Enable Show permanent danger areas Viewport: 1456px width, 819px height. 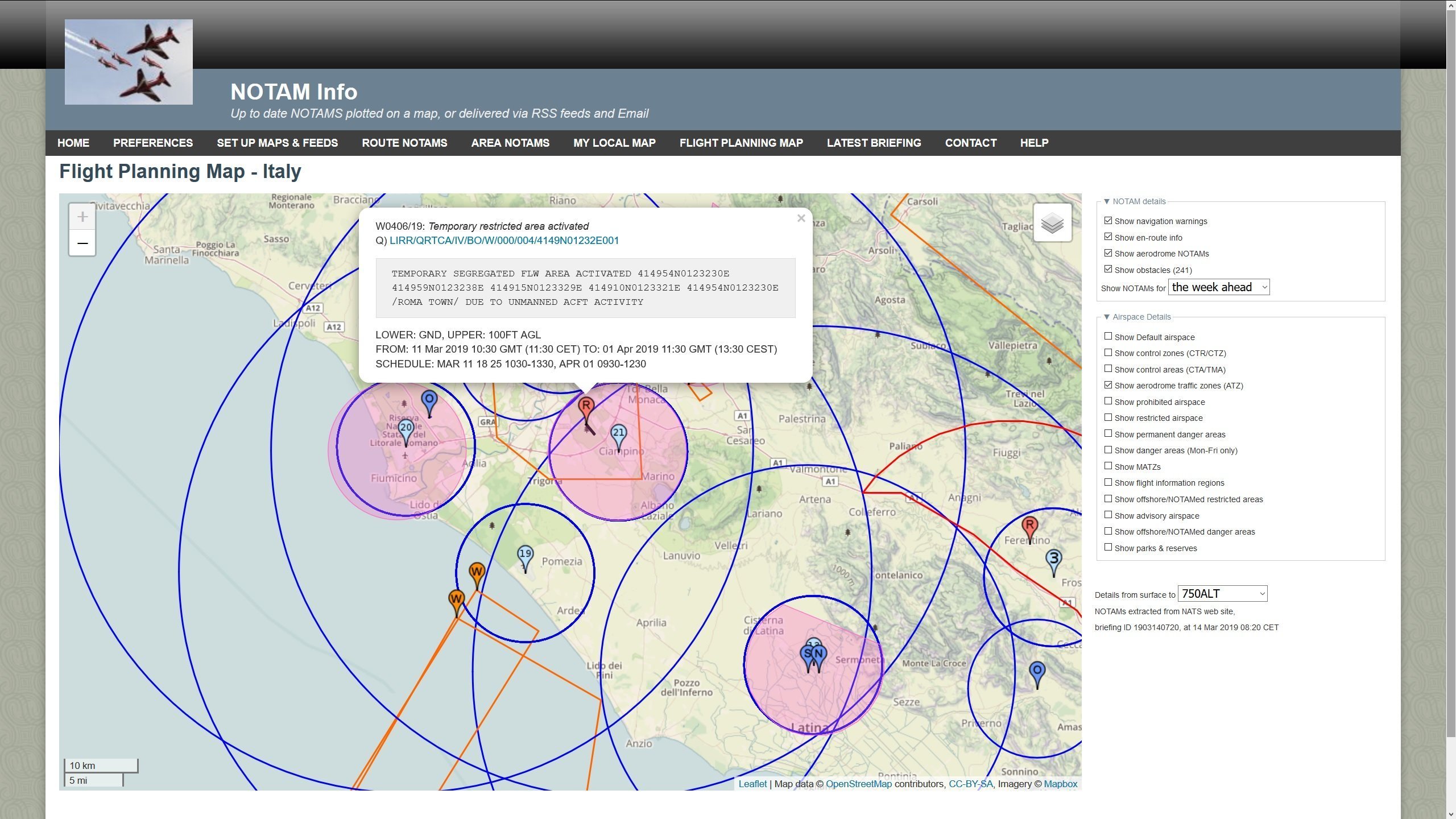[x=1108, y=433]
